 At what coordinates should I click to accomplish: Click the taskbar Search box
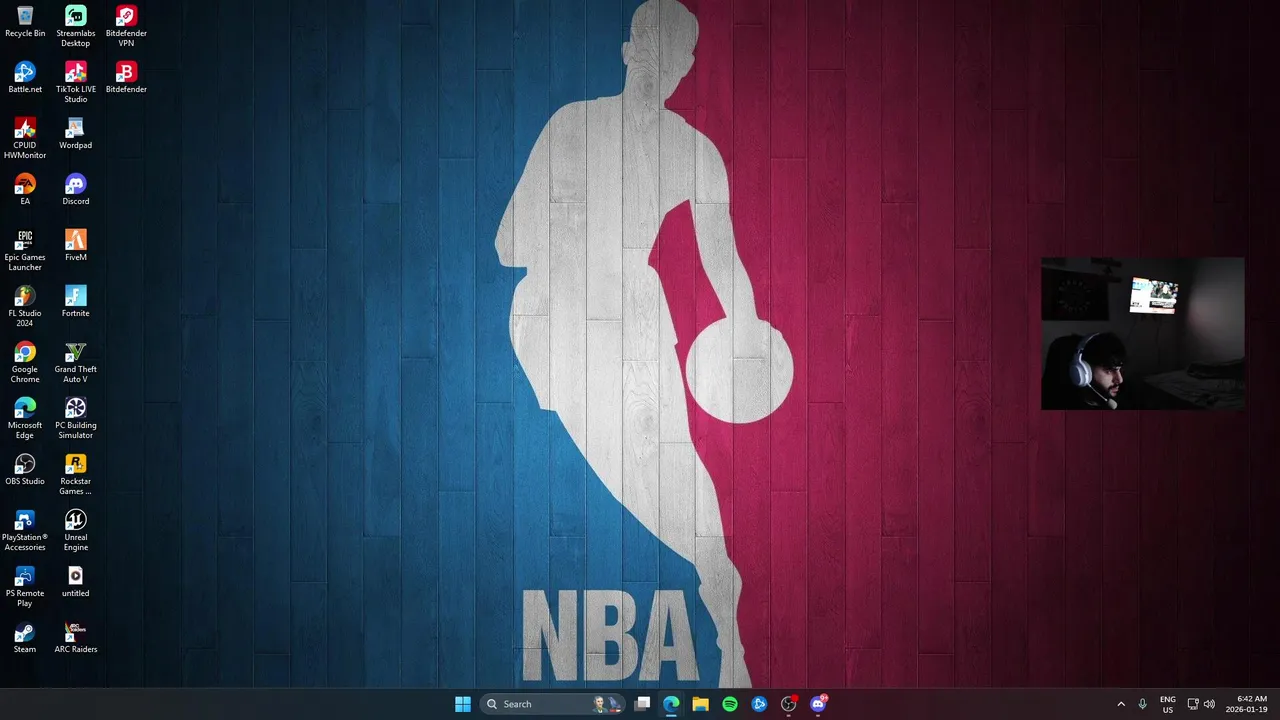pos(553,704)
